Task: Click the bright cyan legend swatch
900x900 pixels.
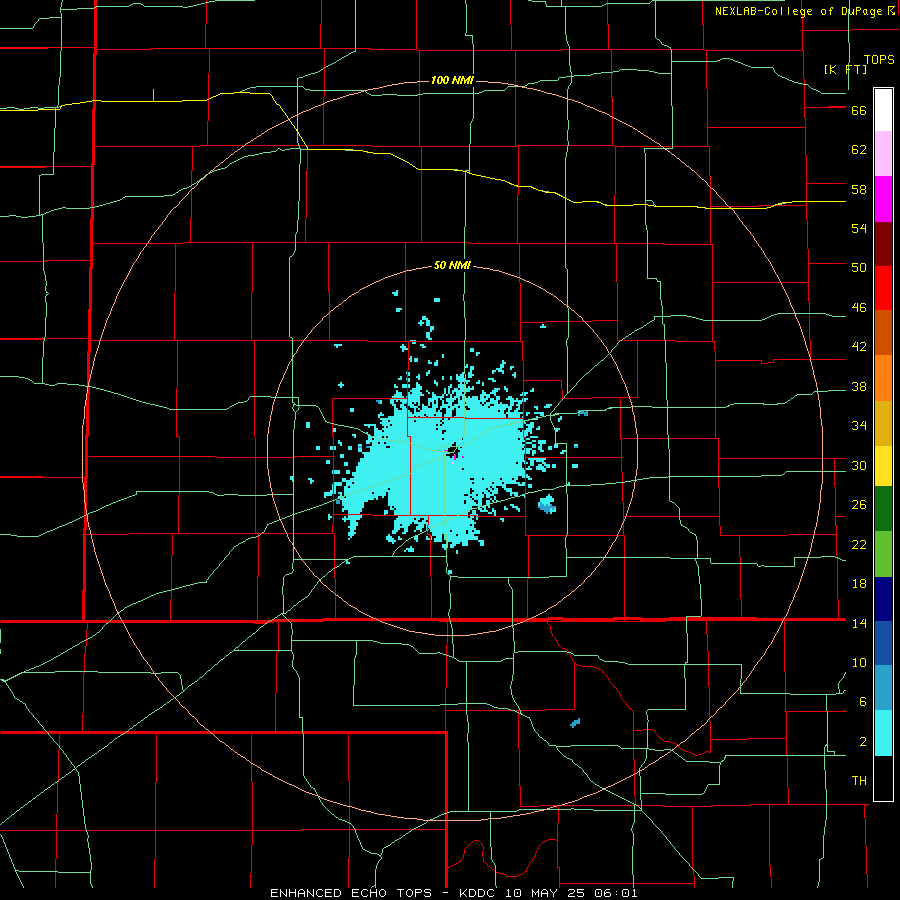Action: (883, 733)
